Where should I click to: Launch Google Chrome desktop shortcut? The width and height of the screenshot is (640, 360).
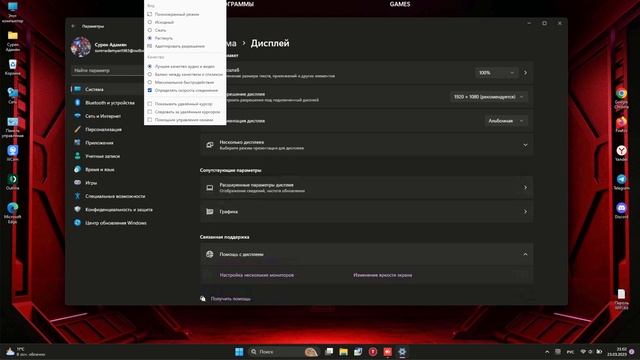(x=621, y=98)
